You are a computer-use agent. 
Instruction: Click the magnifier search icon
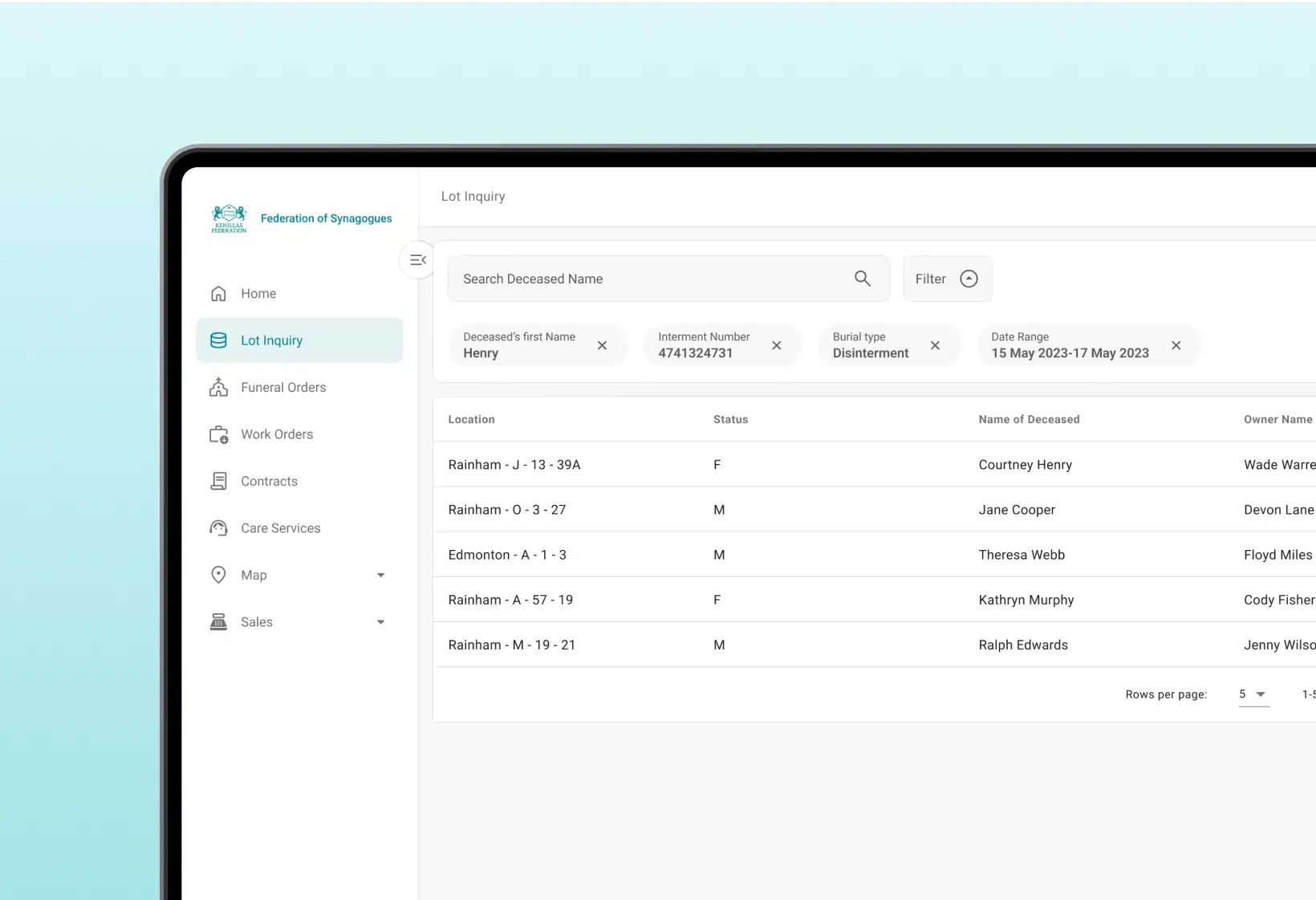pos(862,279)
